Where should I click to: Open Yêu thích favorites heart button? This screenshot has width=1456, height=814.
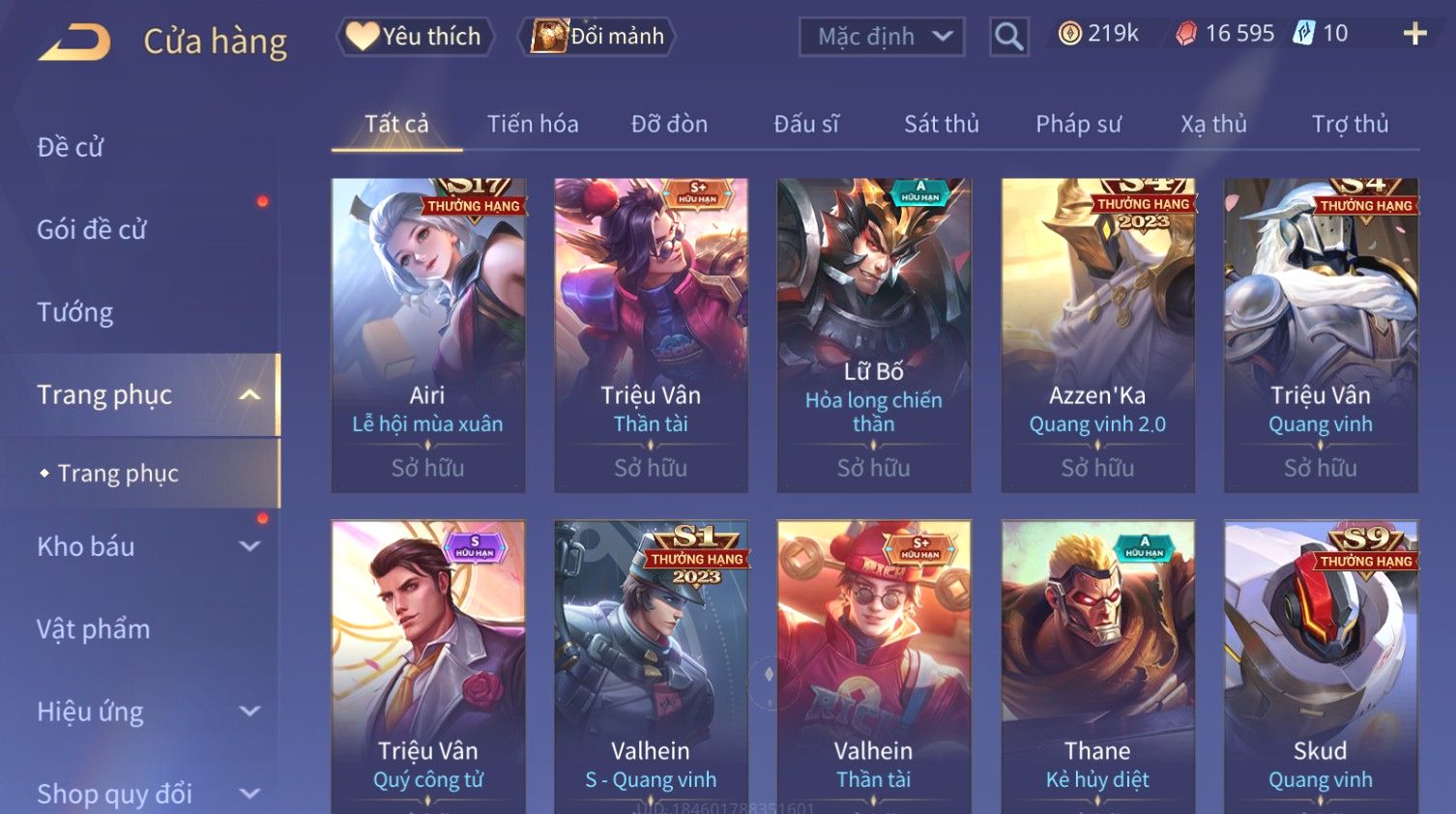tap(415, 37)
